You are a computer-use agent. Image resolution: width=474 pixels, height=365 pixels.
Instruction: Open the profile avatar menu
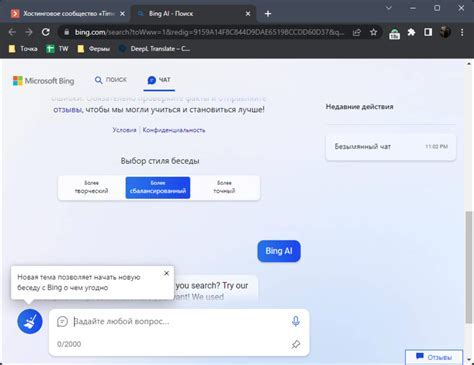click(x=445, y=32)
